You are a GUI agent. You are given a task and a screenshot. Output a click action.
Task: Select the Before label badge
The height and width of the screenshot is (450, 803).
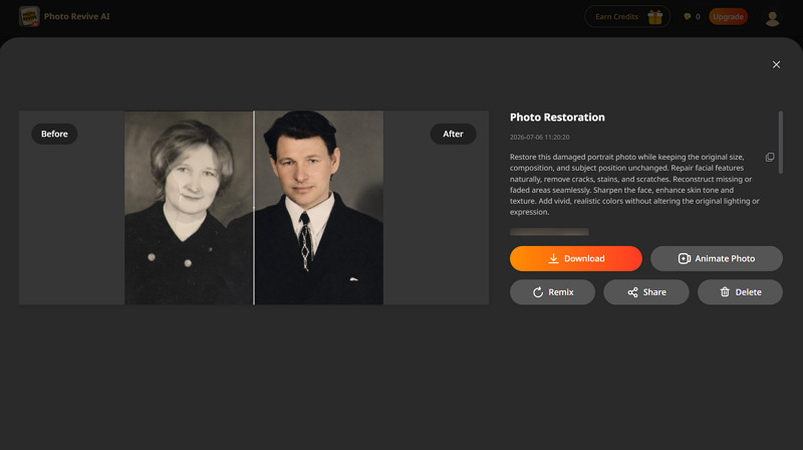coord(54,134)
